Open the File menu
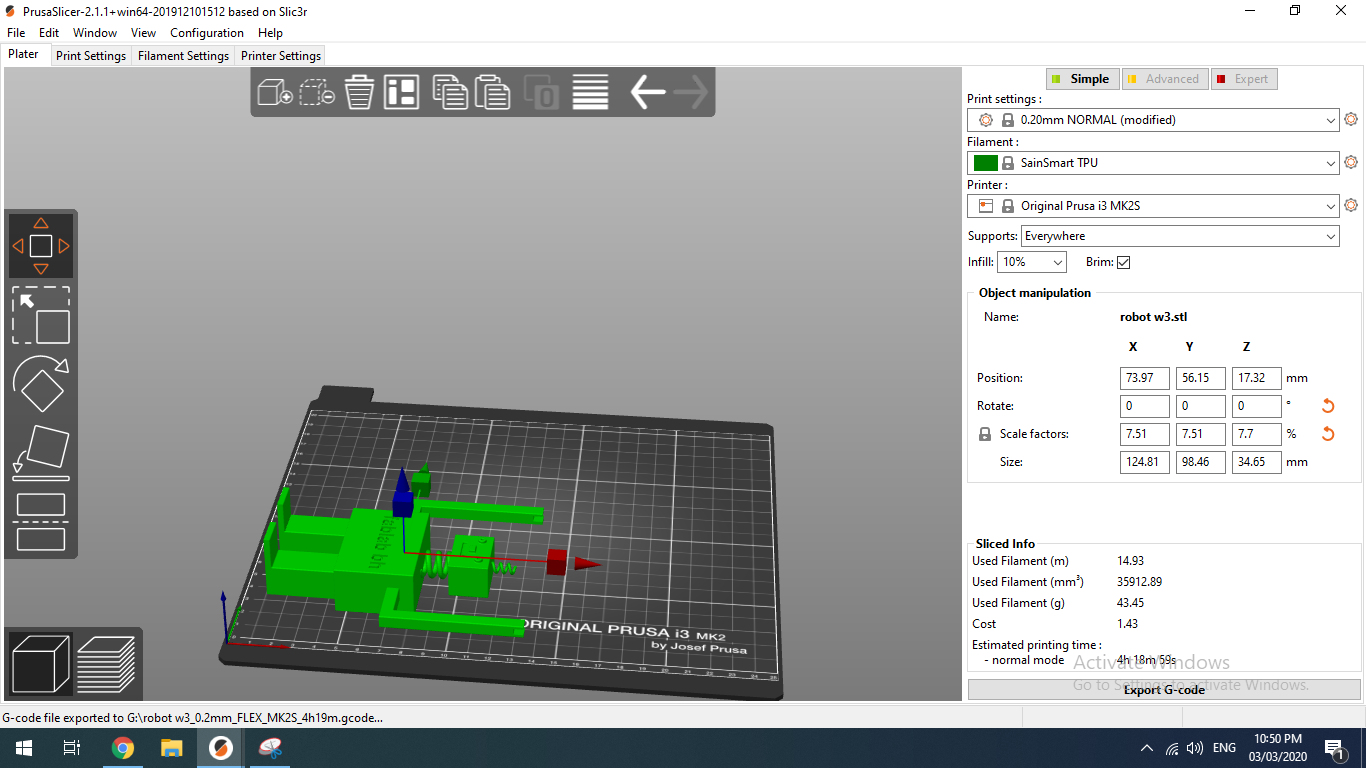Screen dimensions: 1366x768 pos(16,33)
